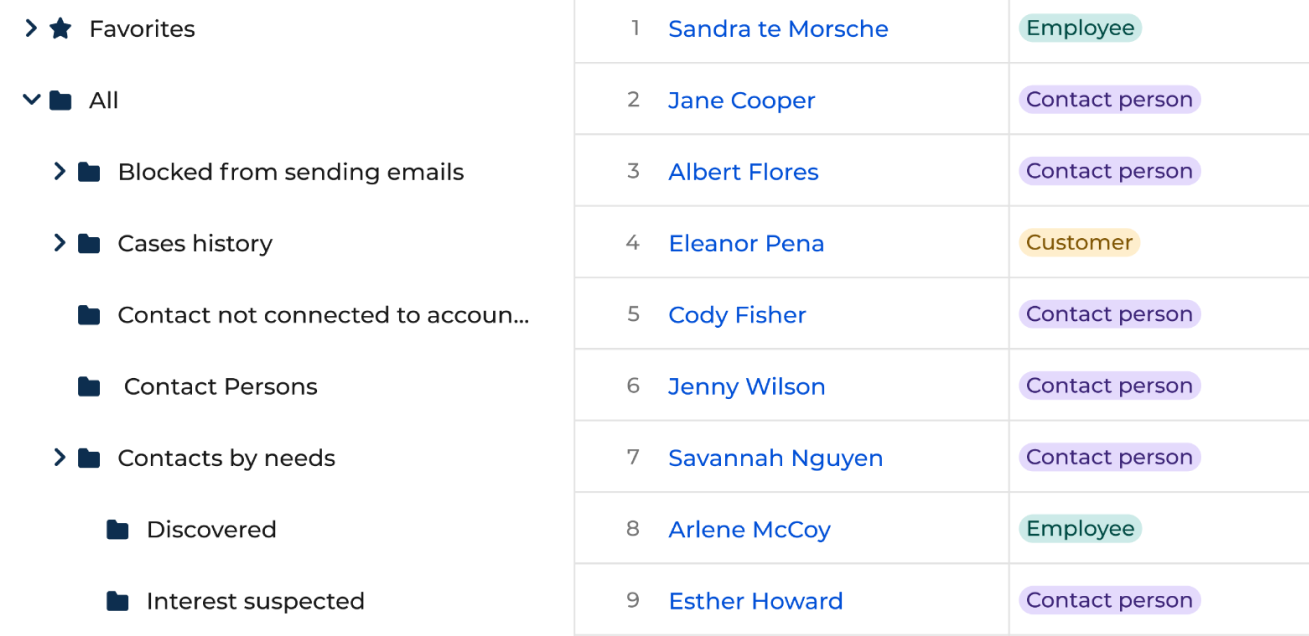The height and width of the screenshot is (636, 1309).
Task: Select the Interest suspected folder label
Action: (255, 601)
